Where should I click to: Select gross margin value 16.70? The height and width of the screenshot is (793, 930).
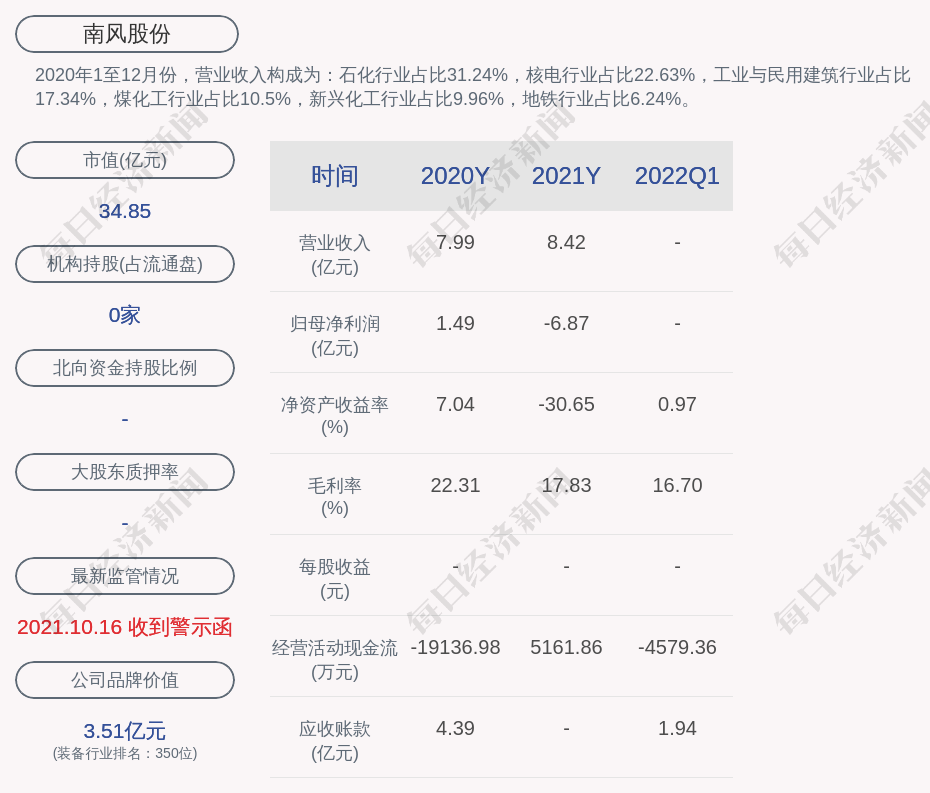pyautogui.click(x=677, y=485)
